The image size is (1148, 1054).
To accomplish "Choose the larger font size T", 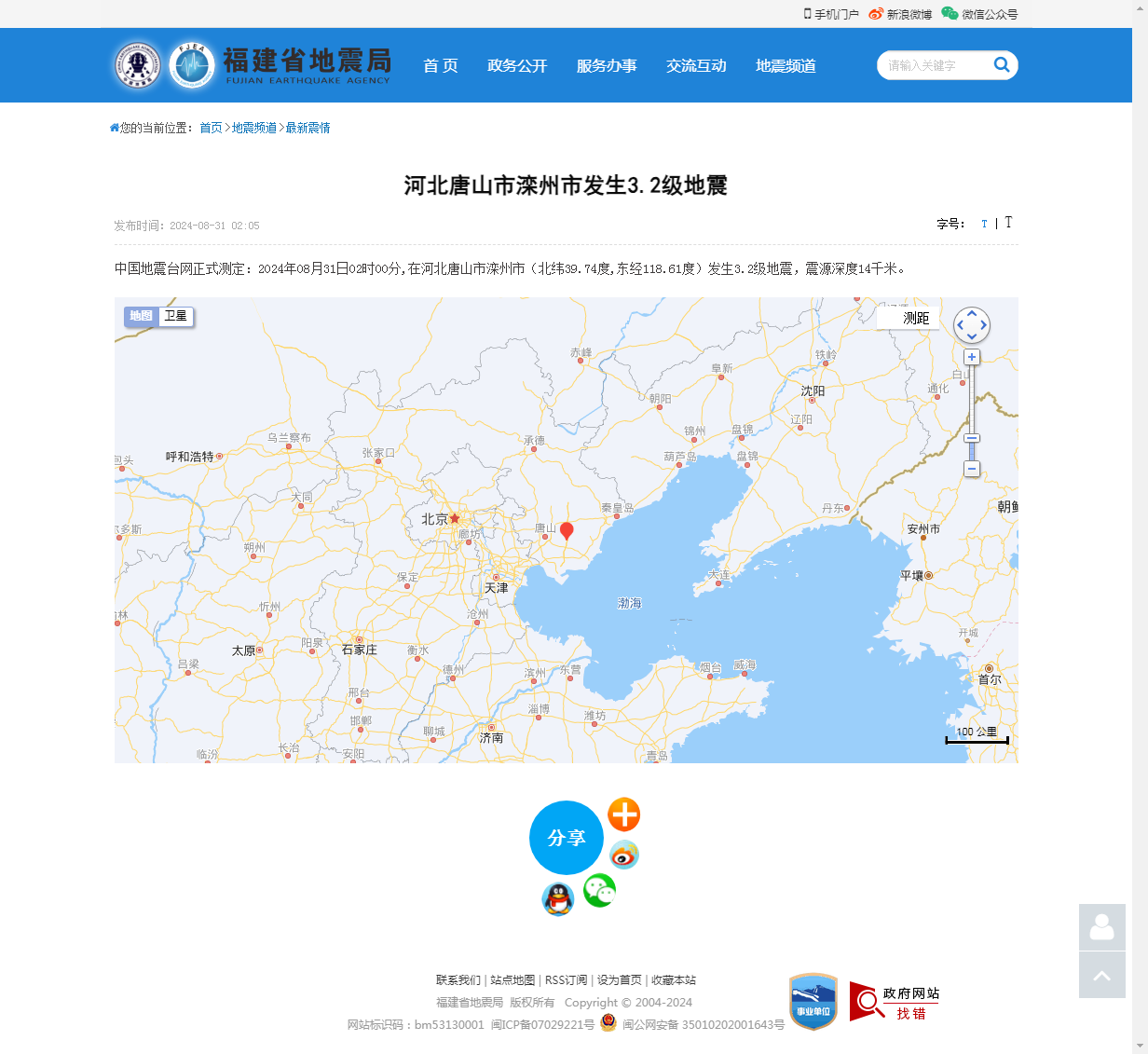I will 1008,223.
